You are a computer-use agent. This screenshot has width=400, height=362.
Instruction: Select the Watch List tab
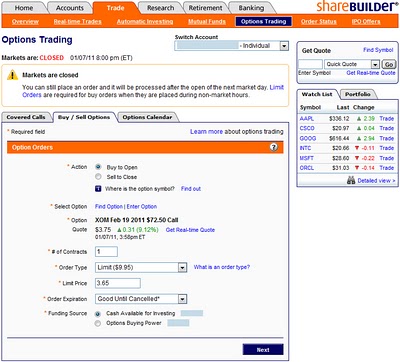317,94
